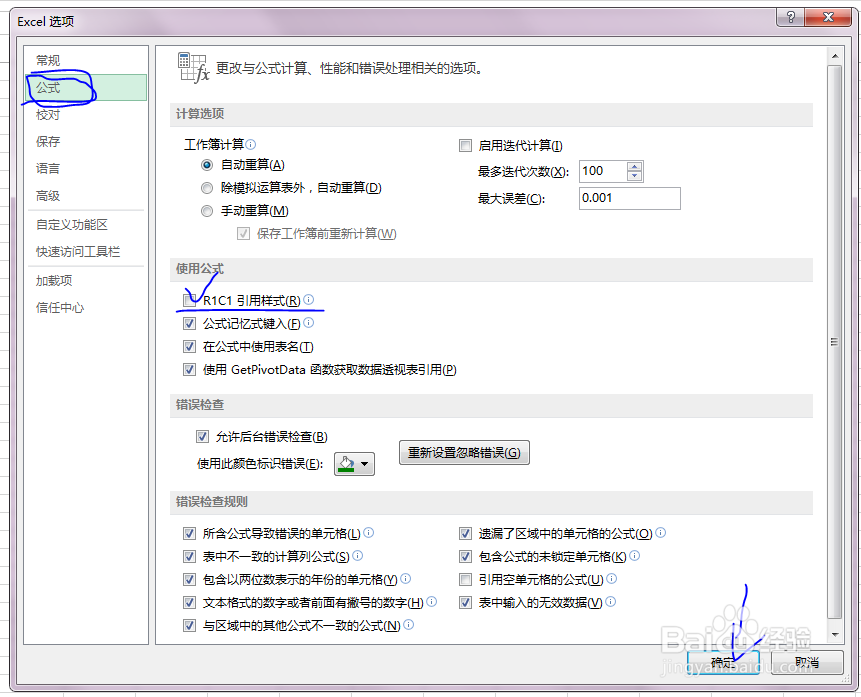
Task: Click info icon next to 工作簿计算
Action: click(x=250, y=144)
